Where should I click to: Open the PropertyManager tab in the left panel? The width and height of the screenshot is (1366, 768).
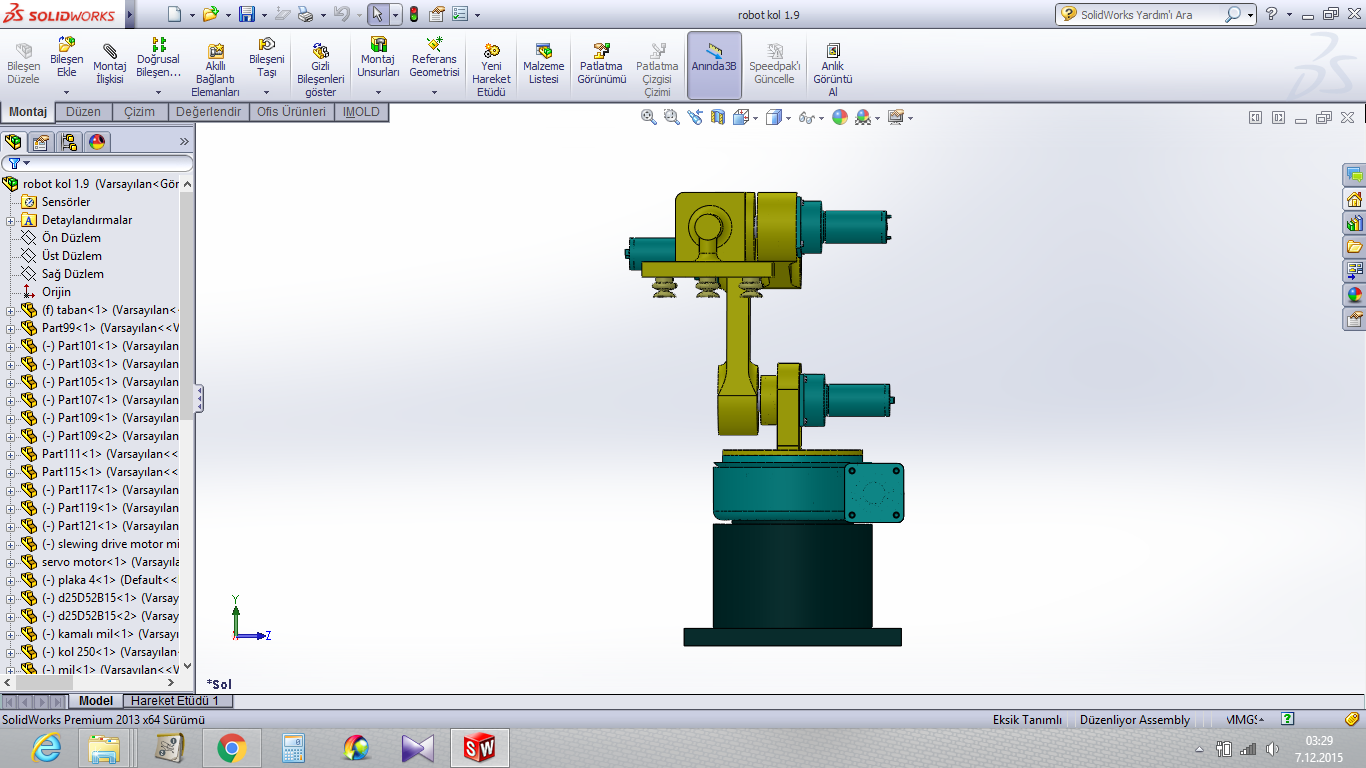(x=41, y=141)
